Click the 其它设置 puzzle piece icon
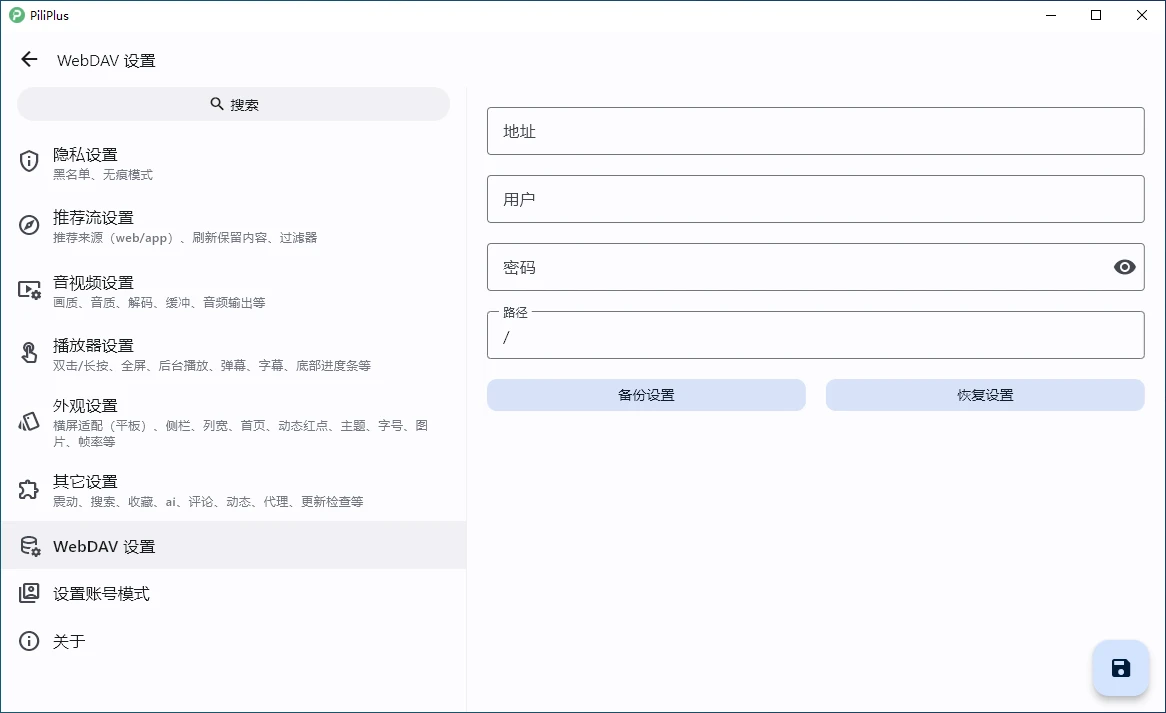 click(29, 488)
